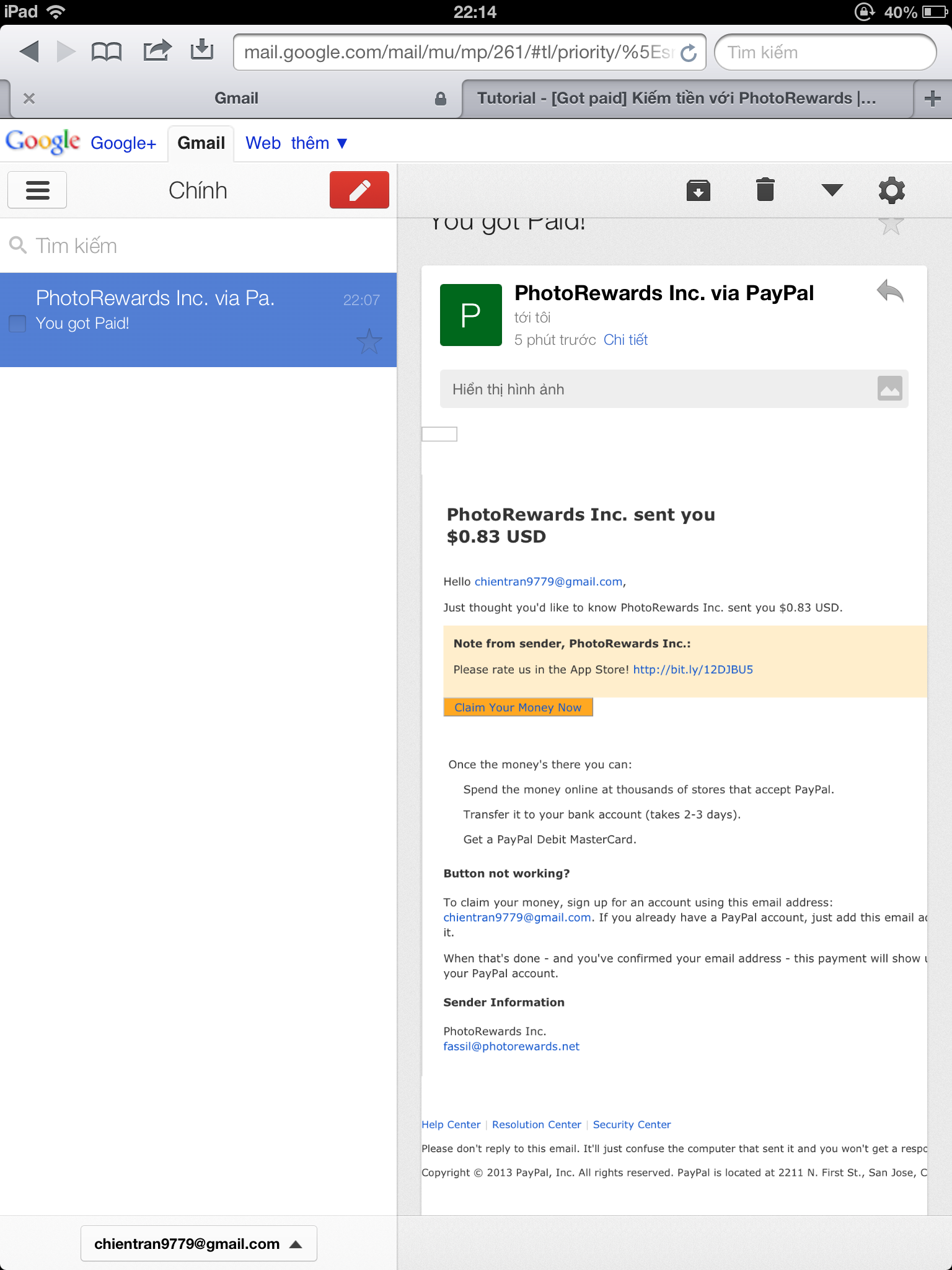Open the PhotoRewards Inc. email in list
The image size is (952, 1270).
[x=198, y=320]
